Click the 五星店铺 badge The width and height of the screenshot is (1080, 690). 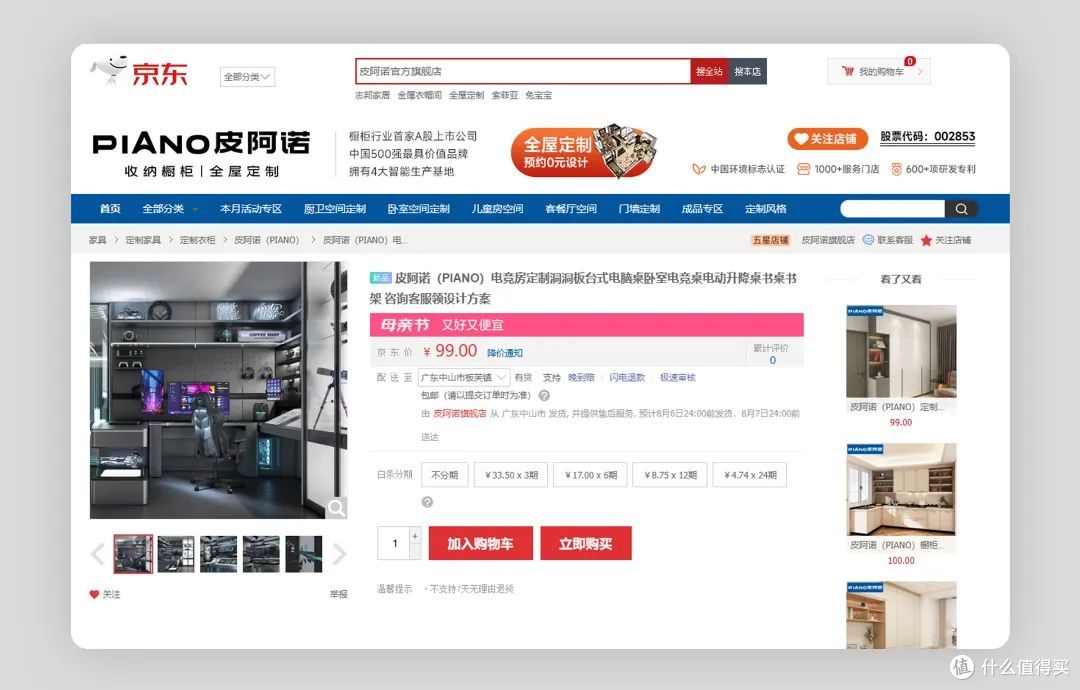click(x=770, y=240)
